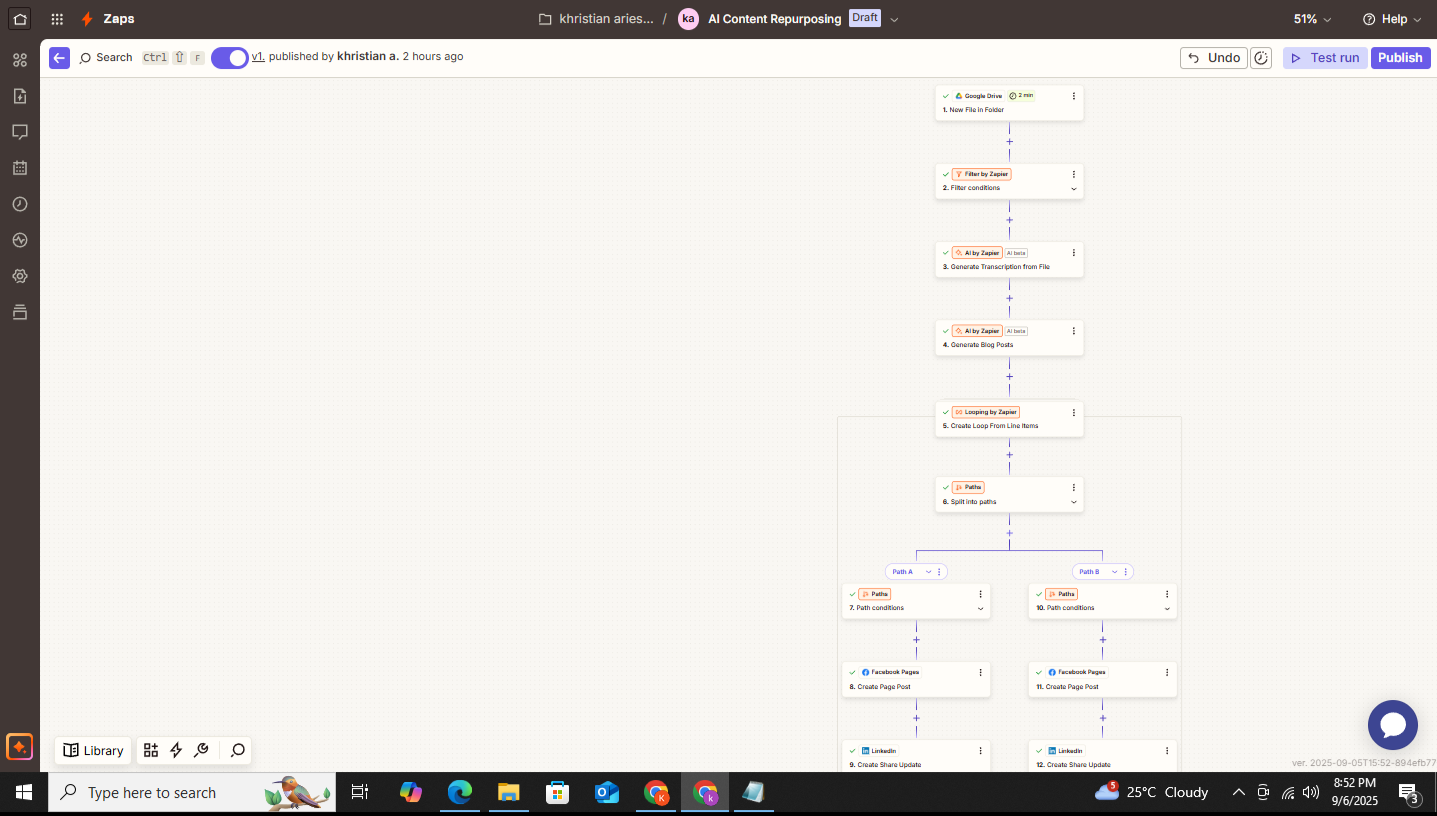This screenshot has height=816, width=1437.
Task: Click the Undo button
Action: (x=1213, y=58)
